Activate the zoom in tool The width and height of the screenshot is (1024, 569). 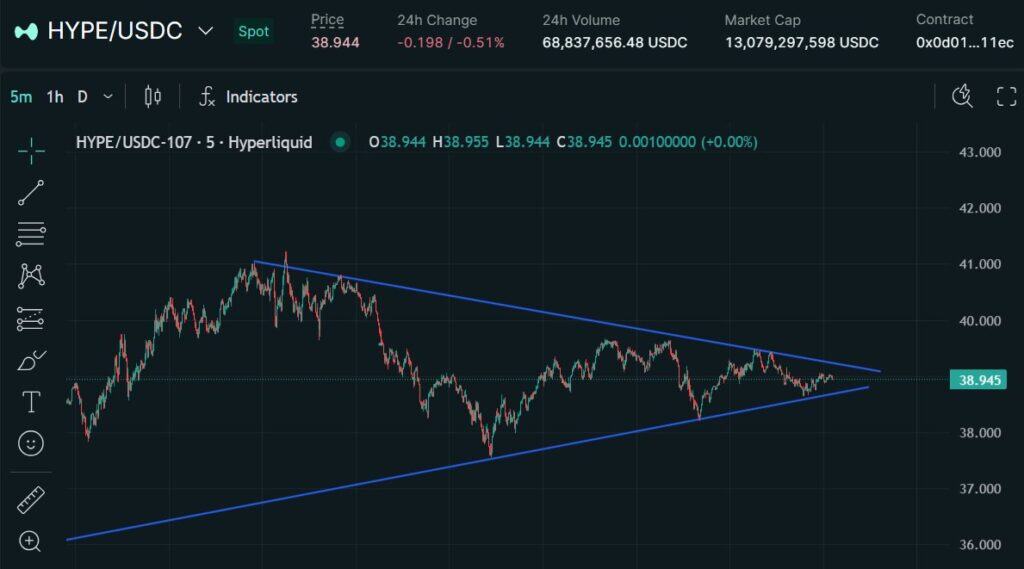click(x=30, y=542)
